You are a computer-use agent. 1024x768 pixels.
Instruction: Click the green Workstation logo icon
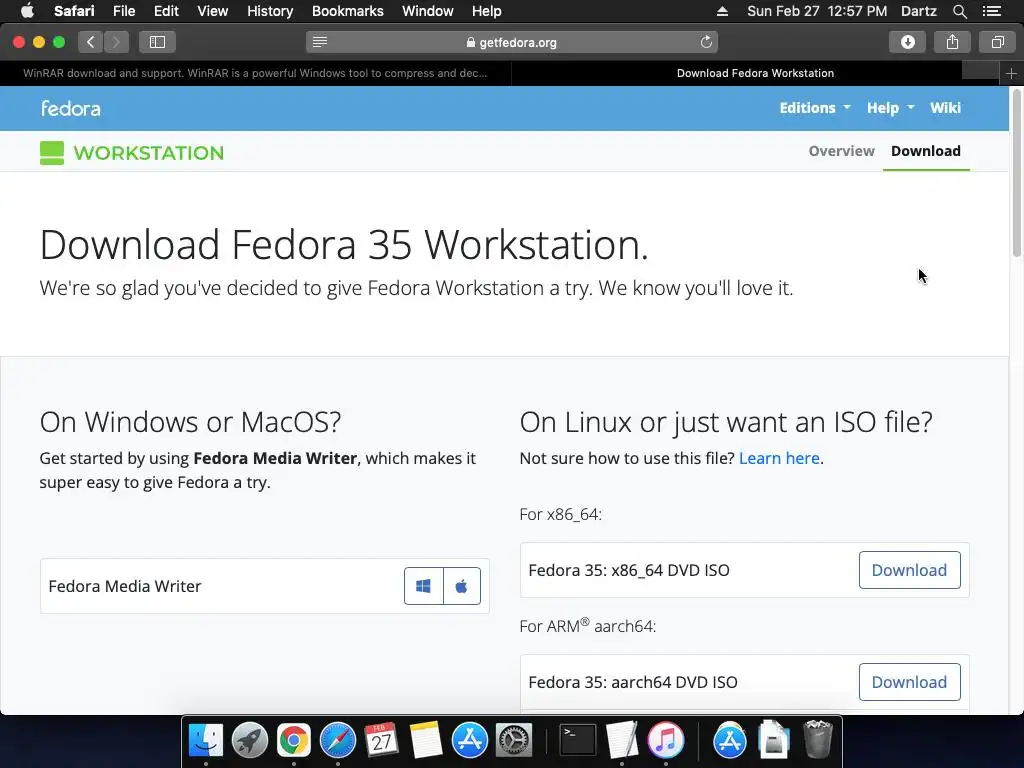52,153
